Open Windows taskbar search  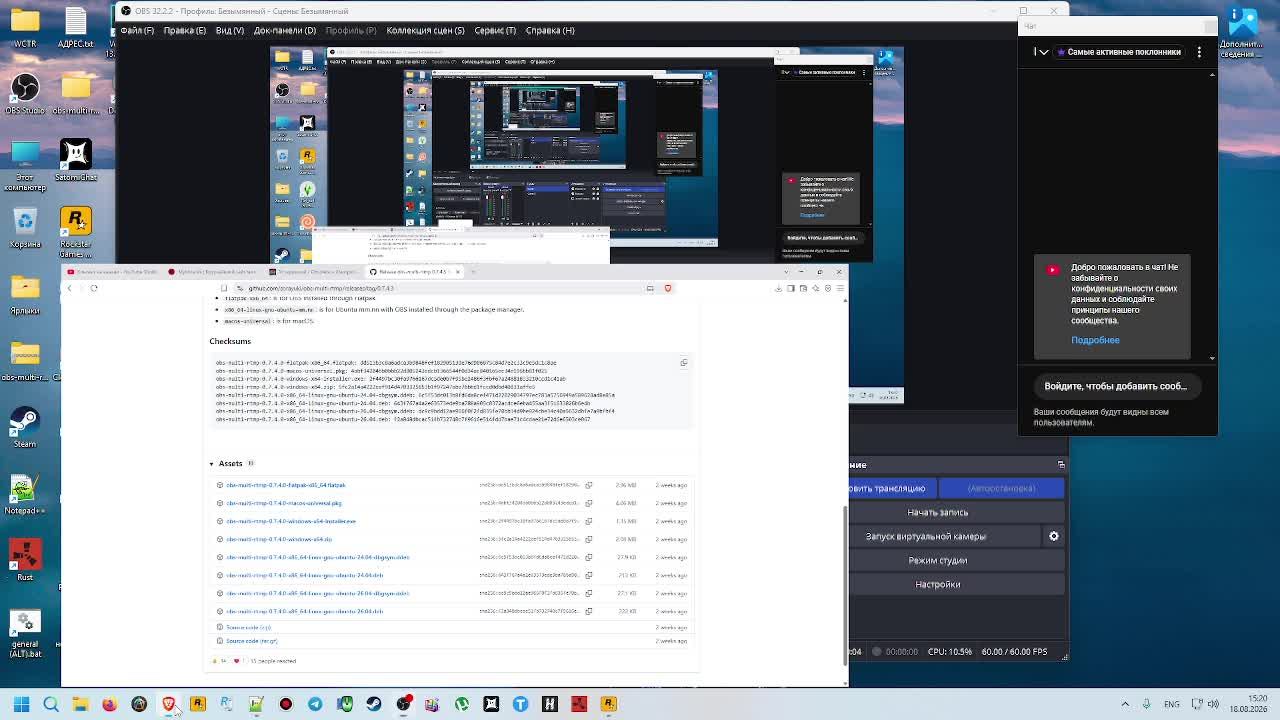(x=51, y=704)
